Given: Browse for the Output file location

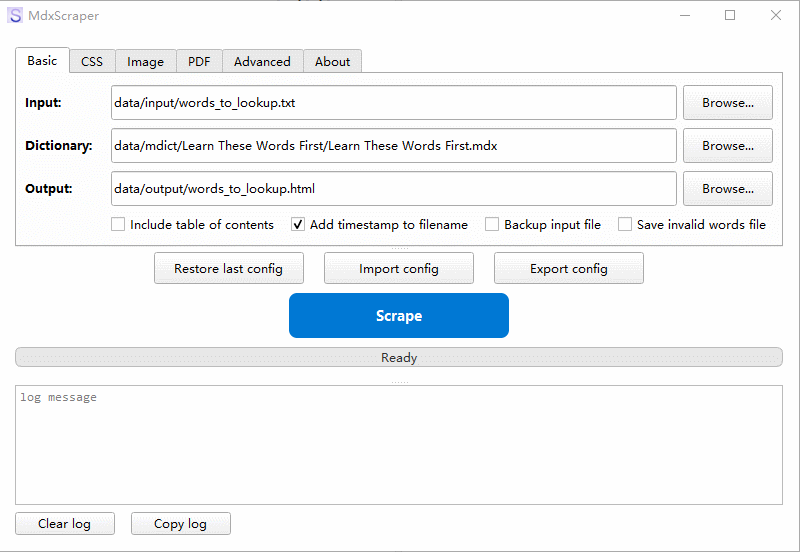Looking at the screenshot, I should 727,189.
